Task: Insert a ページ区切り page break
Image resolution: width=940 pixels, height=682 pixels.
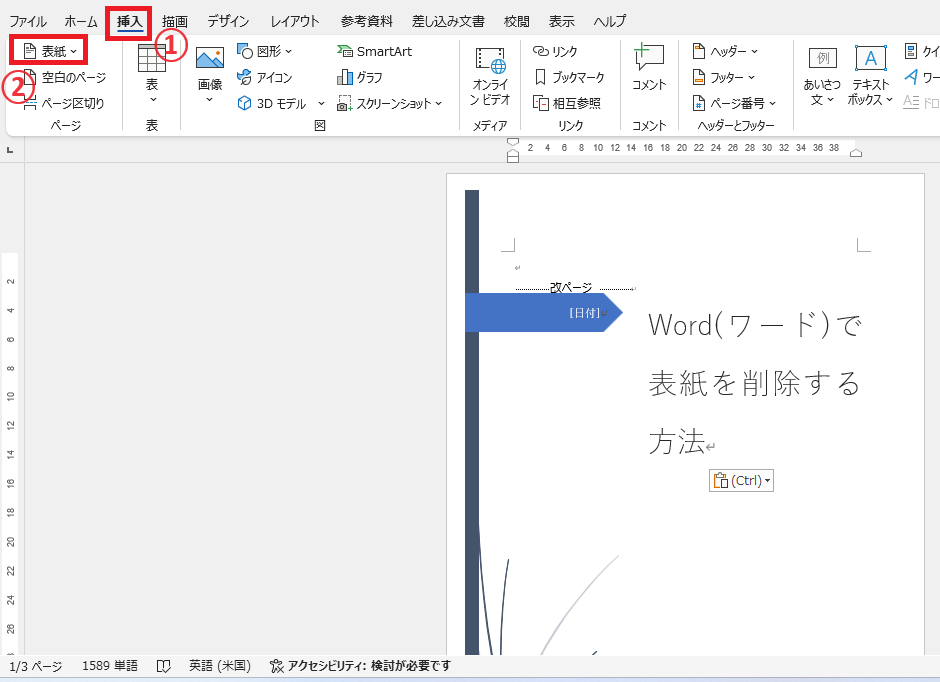Action: (x=64, y=103)
